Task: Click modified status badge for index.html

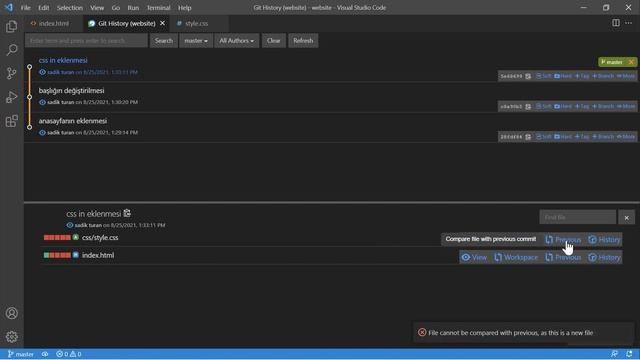Action: click(x=76, y=255)
